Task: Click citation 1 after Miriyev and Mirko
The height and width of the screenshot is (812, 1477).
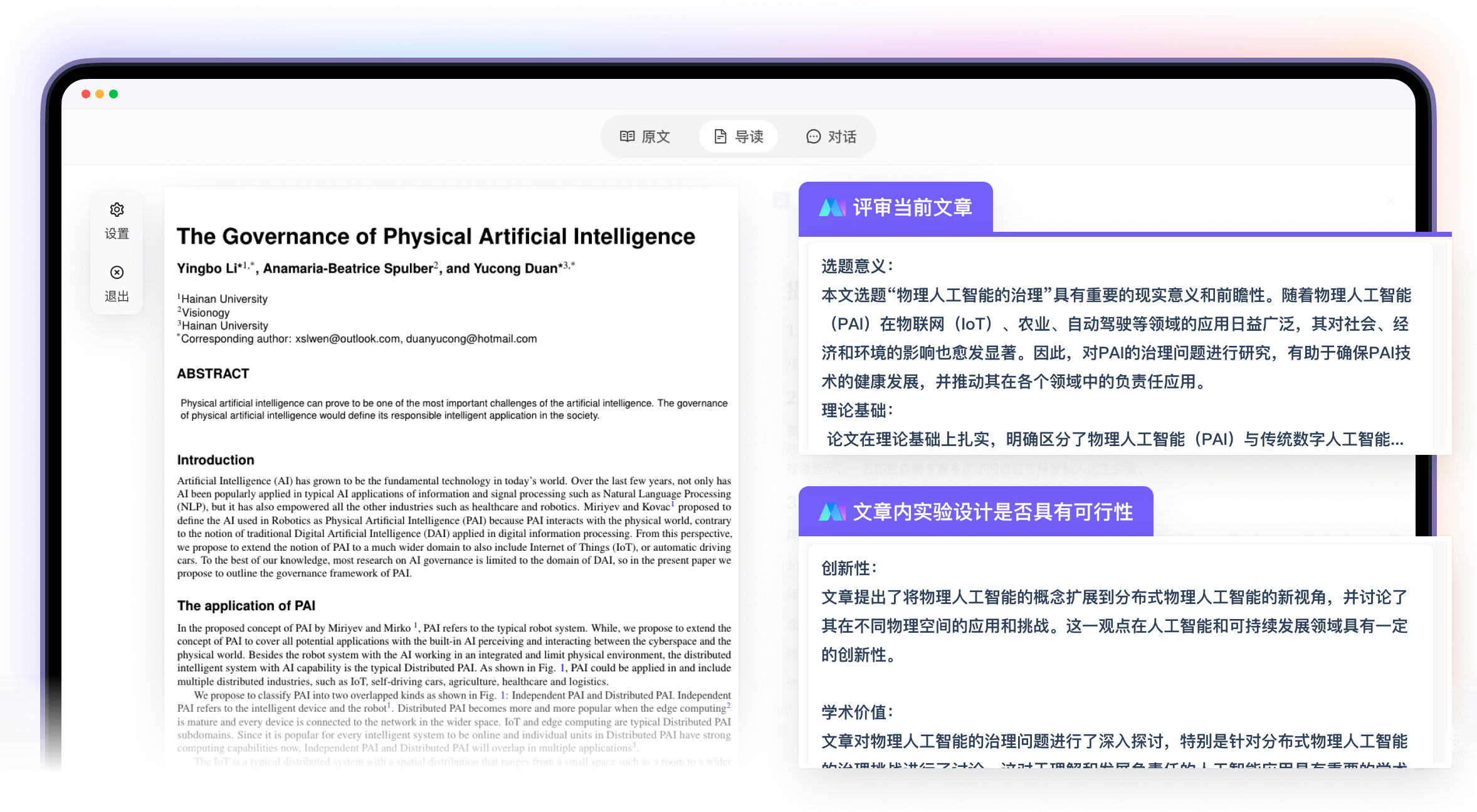Action: [x=416, y=625]
